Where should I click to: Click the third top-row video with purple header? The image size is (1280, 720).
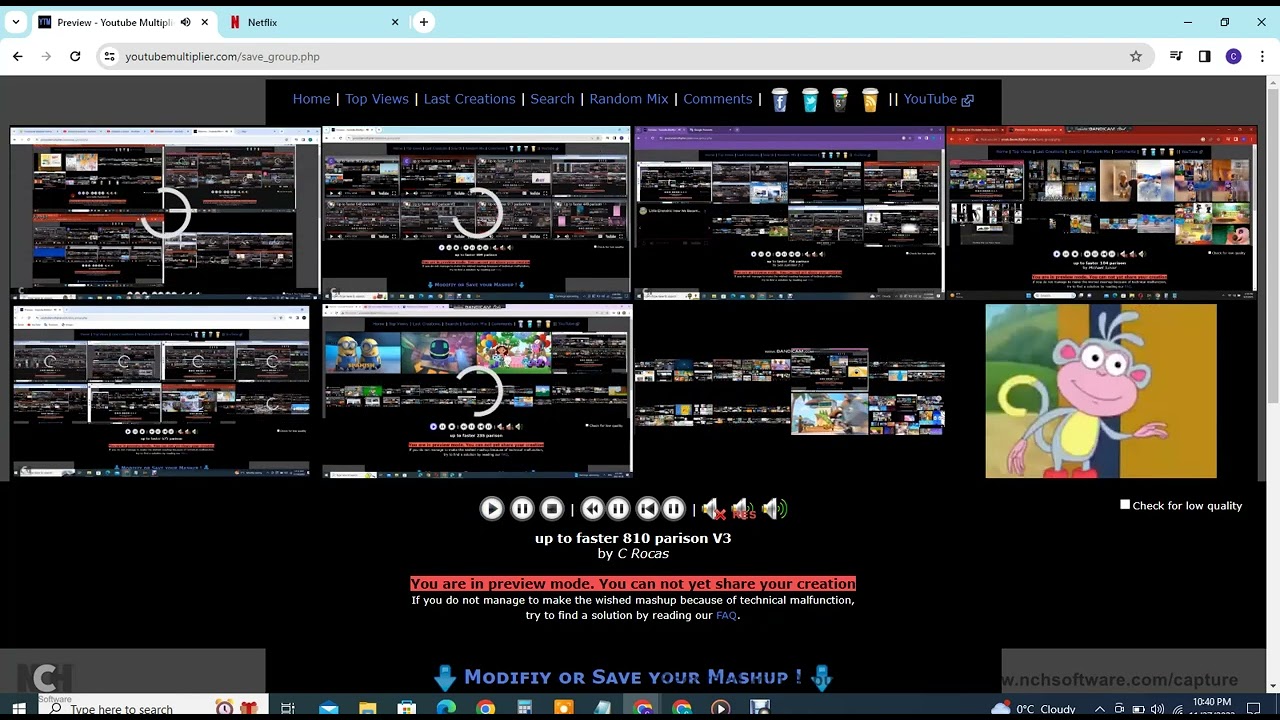tap(789, 212)
